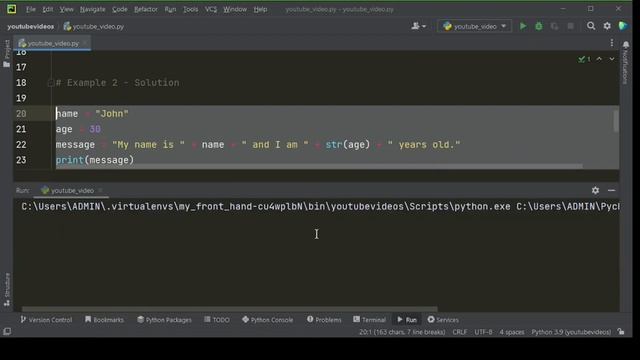This screenshot has height=360, width=640.
Task: Click the green Run button in toolbar
Action: pyautogui.click(x=523, y=26)
